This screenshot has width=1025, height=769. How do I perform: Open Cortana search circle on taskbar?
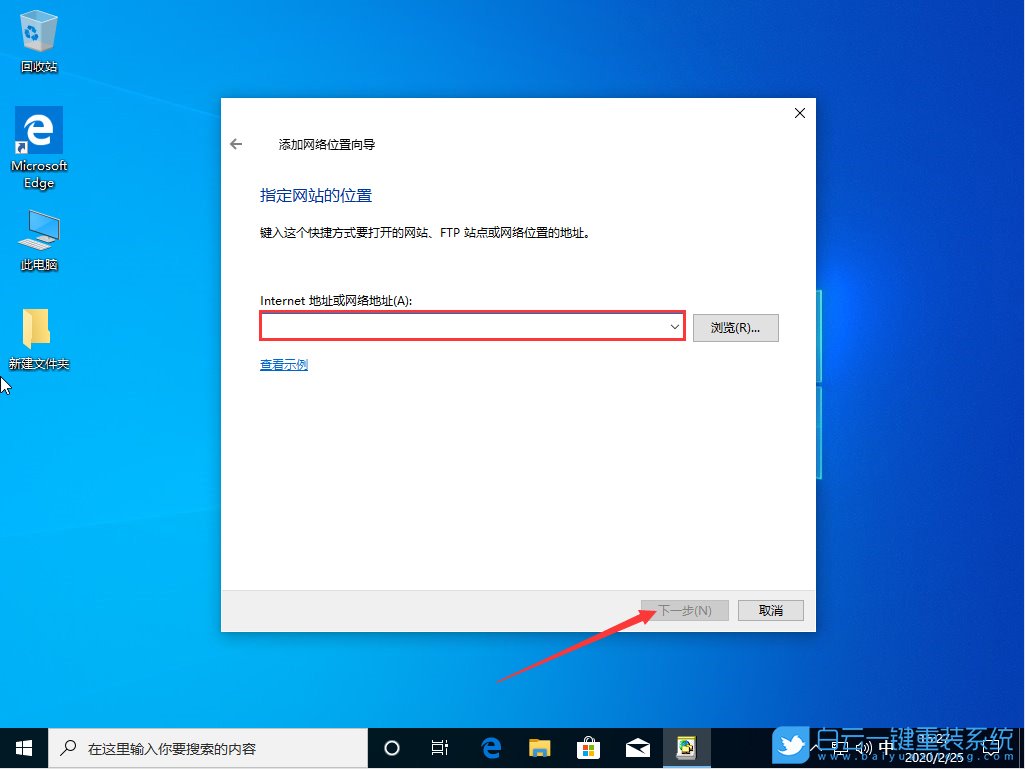391,747
